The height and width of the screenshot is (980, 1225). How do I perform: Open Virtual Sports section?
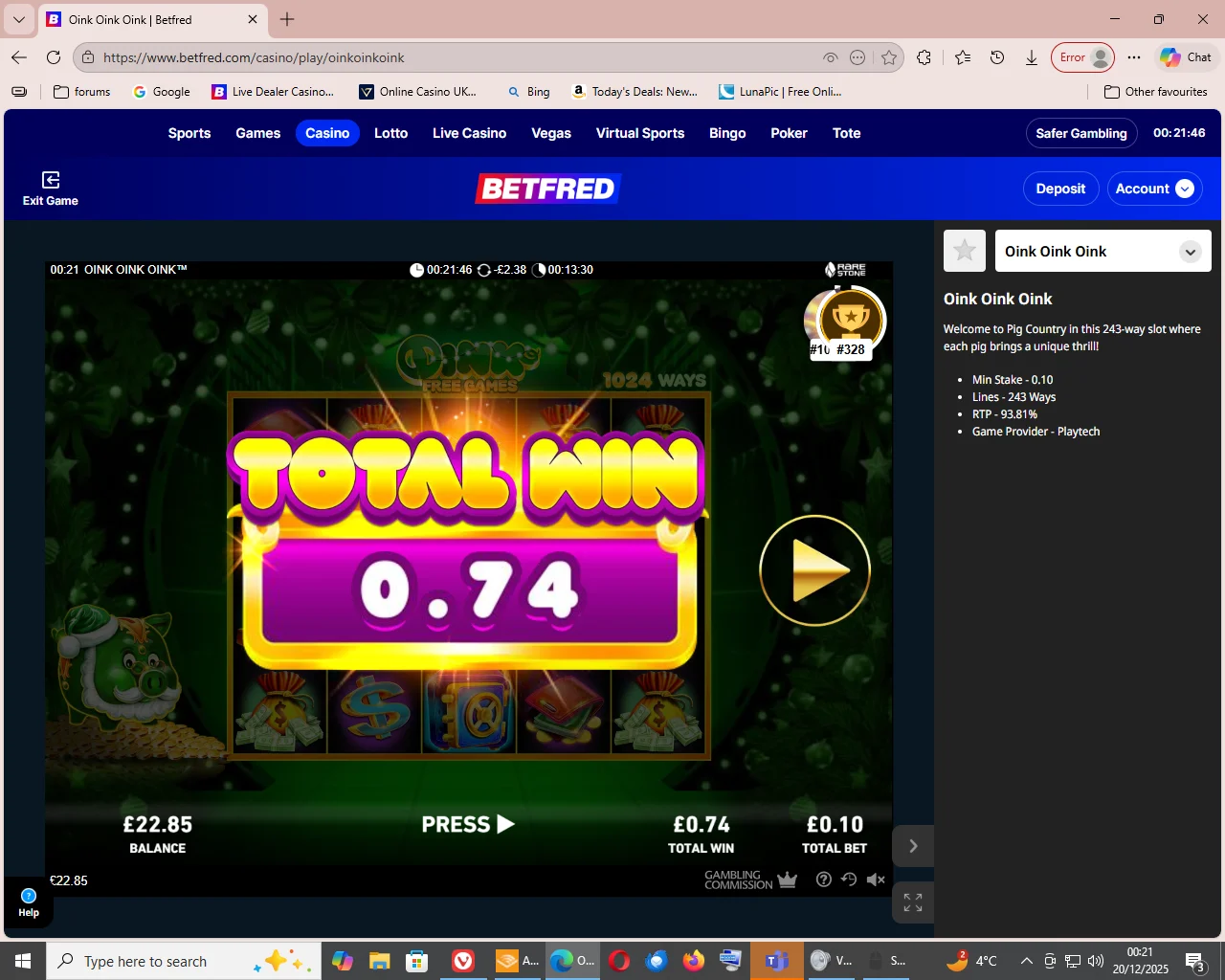(640, 133)
